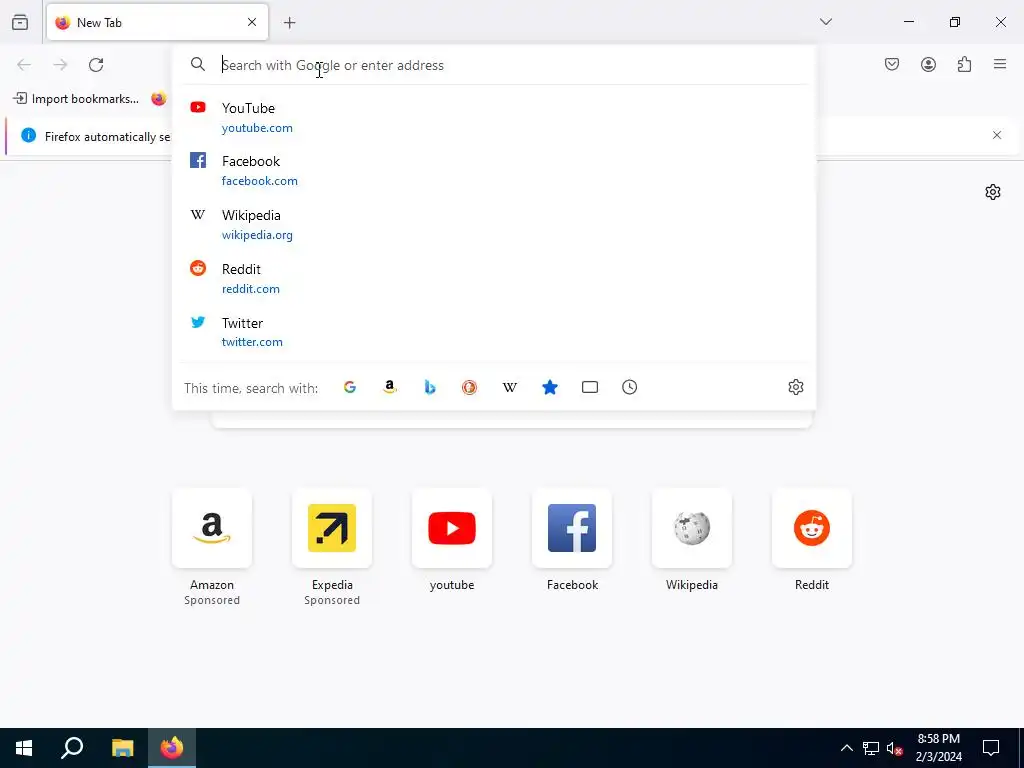
Task: Reload the current page
Action: (x=97, y=64)
